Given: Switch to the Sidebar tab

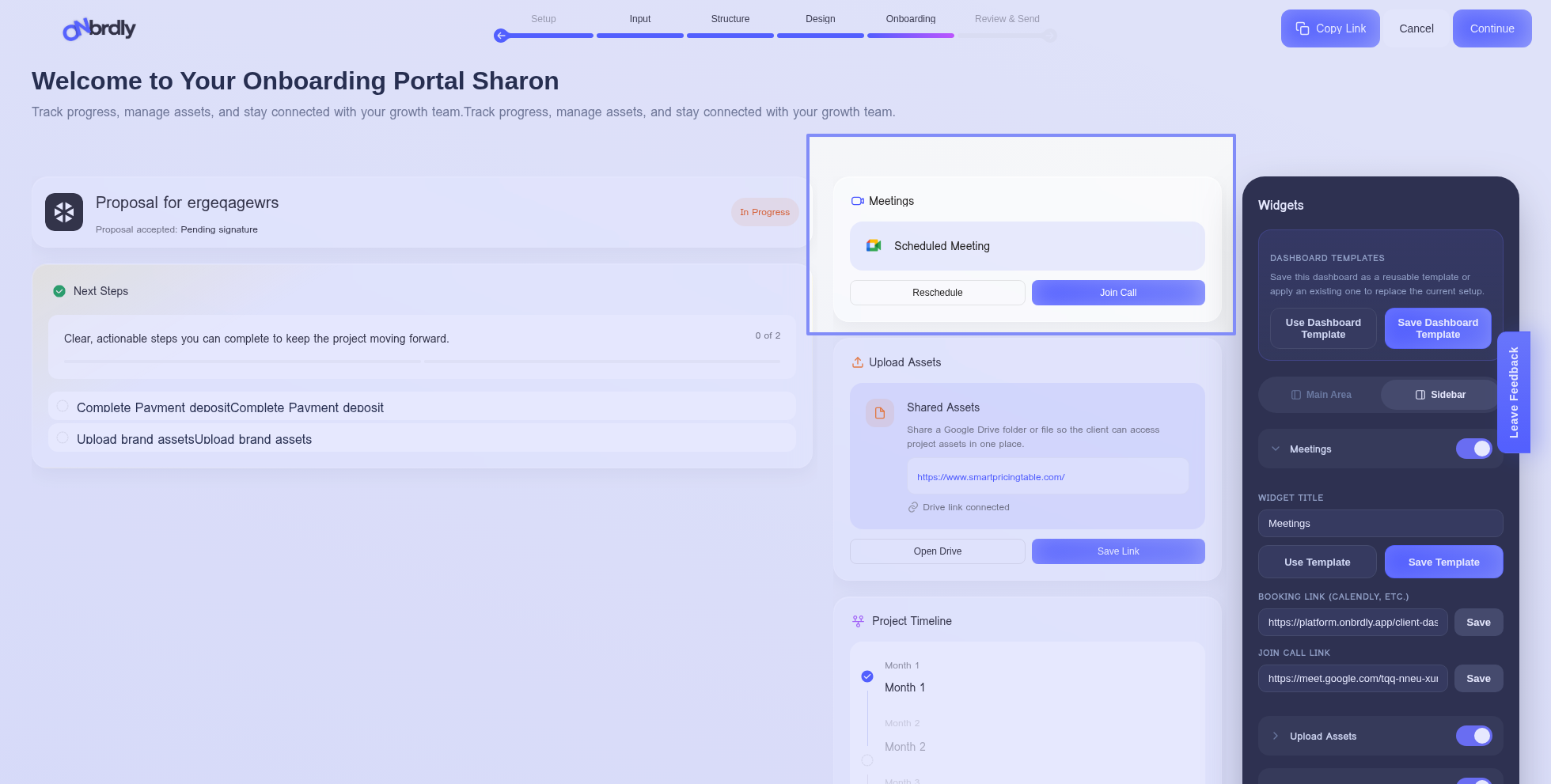Looking at the screenshot, I should click(x=1440, y=395).
